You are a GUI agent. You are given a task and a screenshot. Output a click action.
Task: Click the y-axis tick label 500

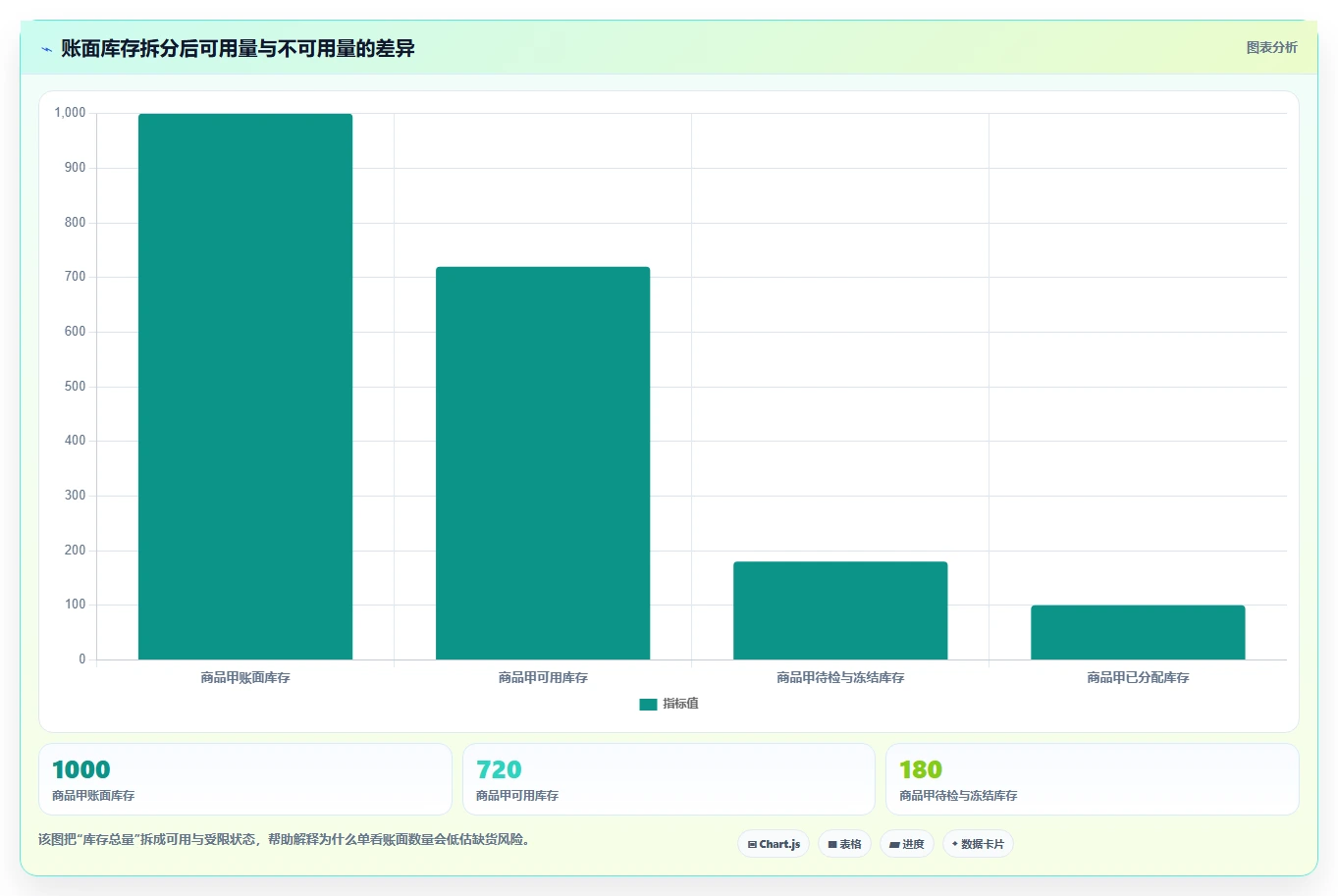[x=76, y=387]
